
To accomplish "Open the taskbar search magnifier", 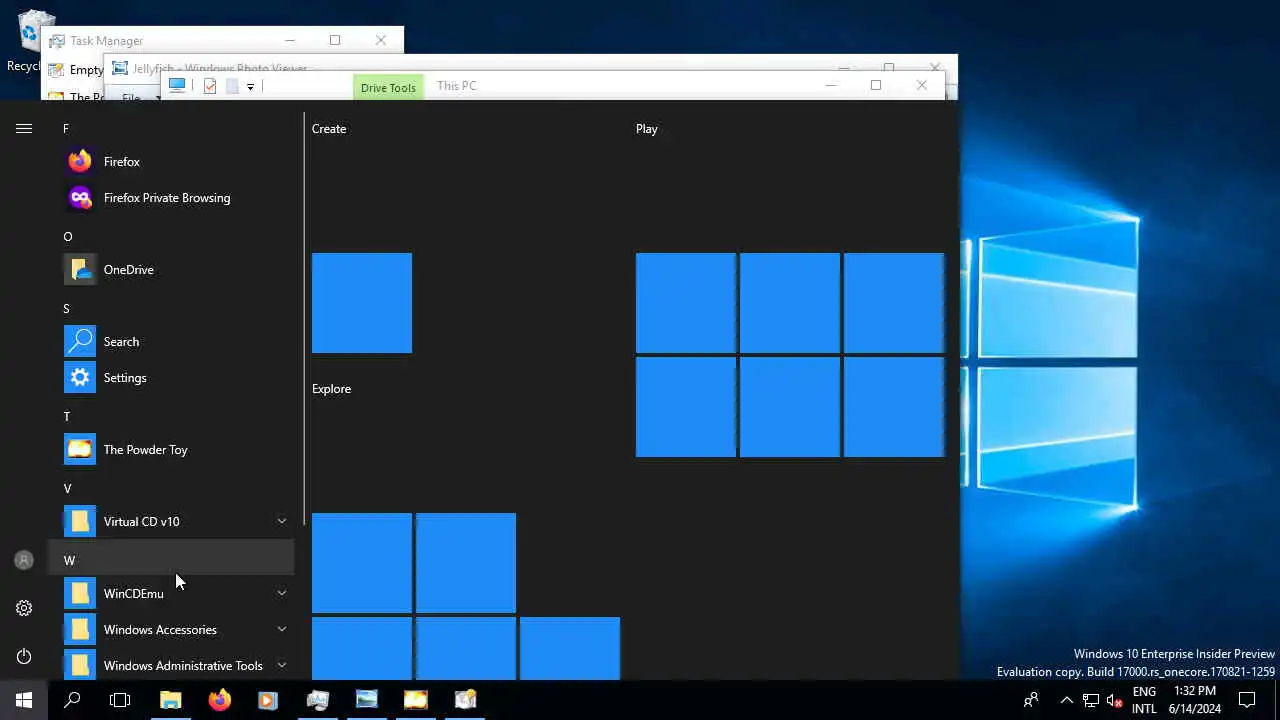I will [72, 700].
